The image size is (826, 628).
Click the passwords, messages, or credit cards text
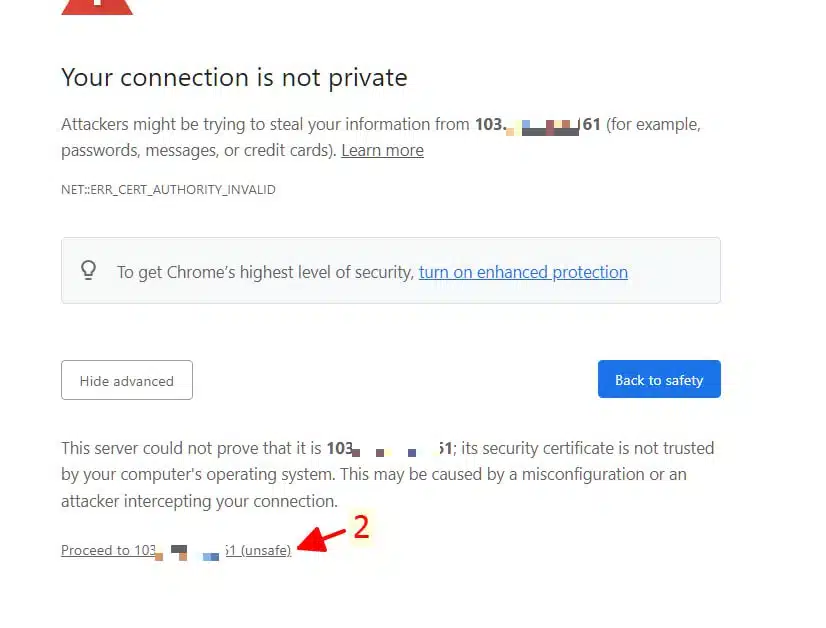(199, 150)
